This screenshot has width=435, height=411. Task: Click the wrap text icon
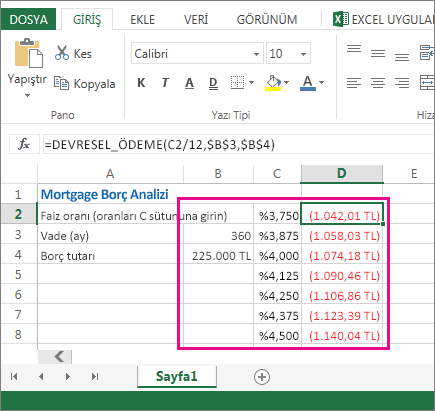(427, 53)
